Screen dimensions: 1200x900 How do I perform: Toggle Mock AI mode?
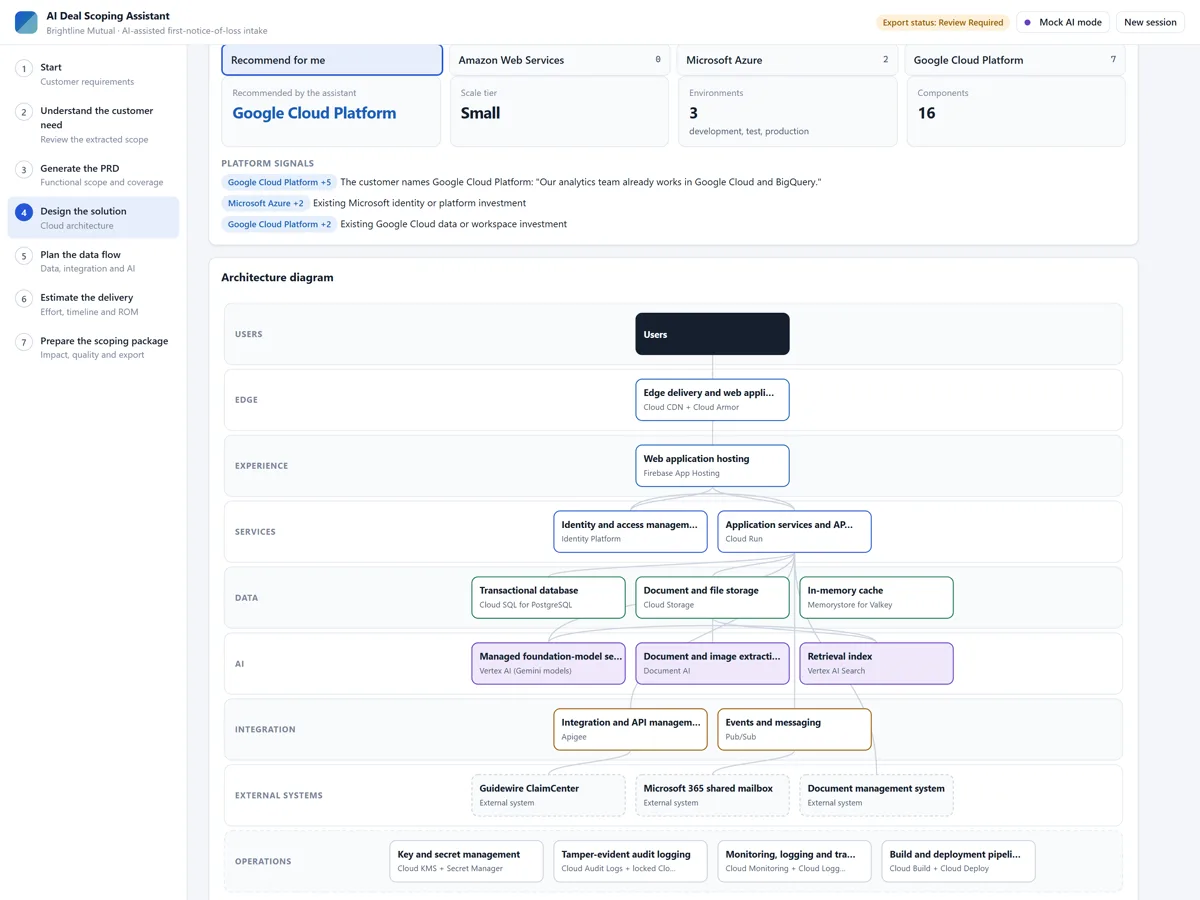click(x=1063, y=22)
